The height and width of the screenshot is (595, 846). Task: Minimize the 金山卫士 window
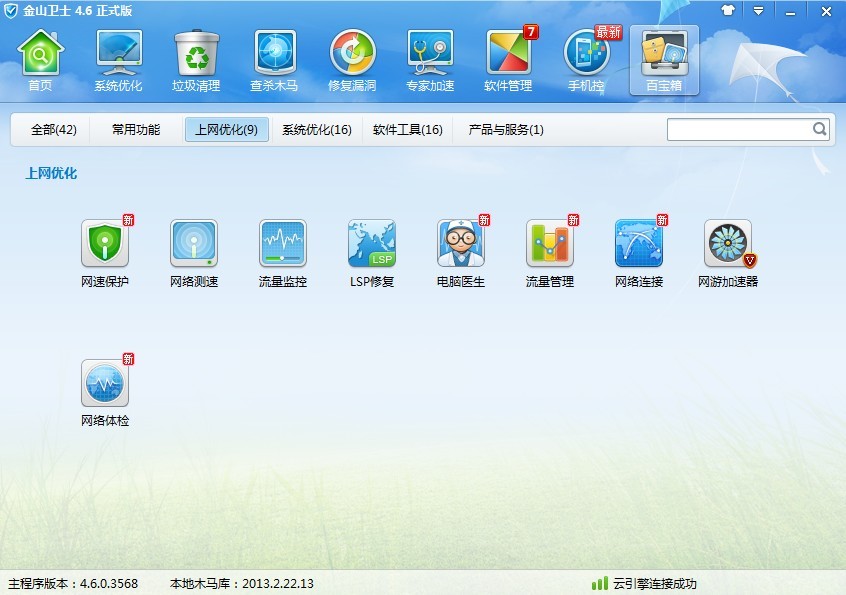tap(790, 11)
